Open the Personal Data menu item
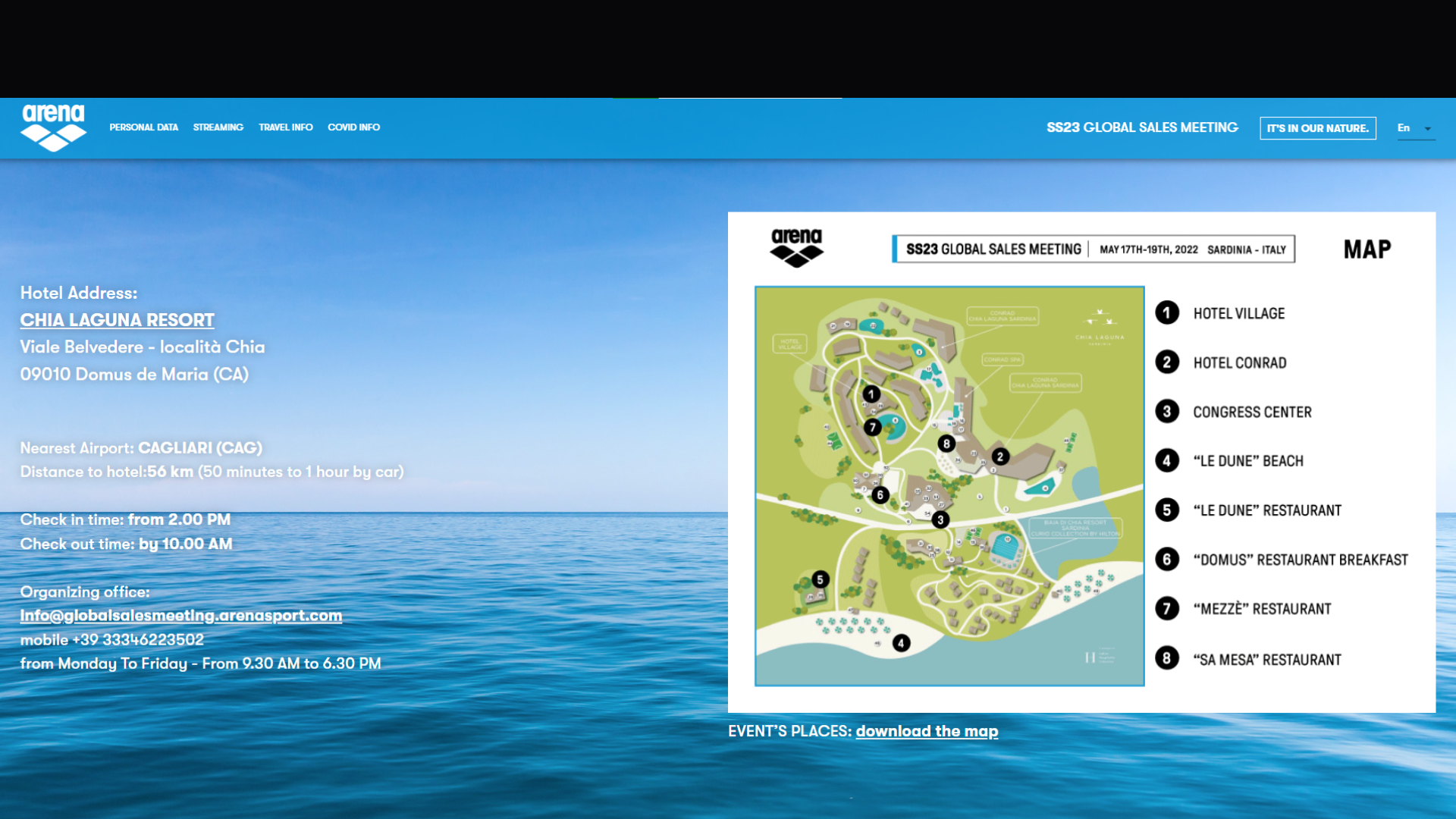Viewport: 1456px width, 819px height. point(144,127)
